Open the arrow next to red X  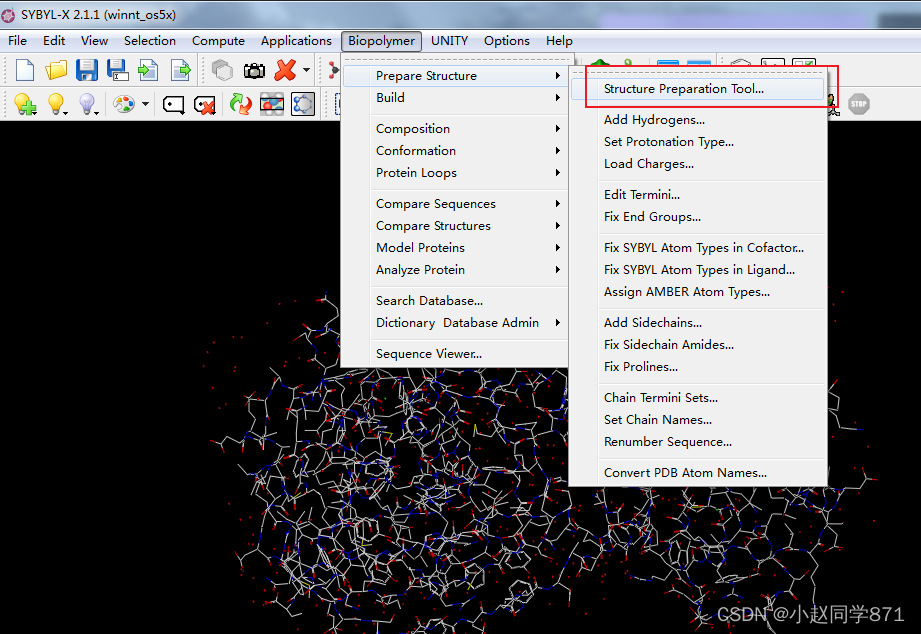[306, 70]
